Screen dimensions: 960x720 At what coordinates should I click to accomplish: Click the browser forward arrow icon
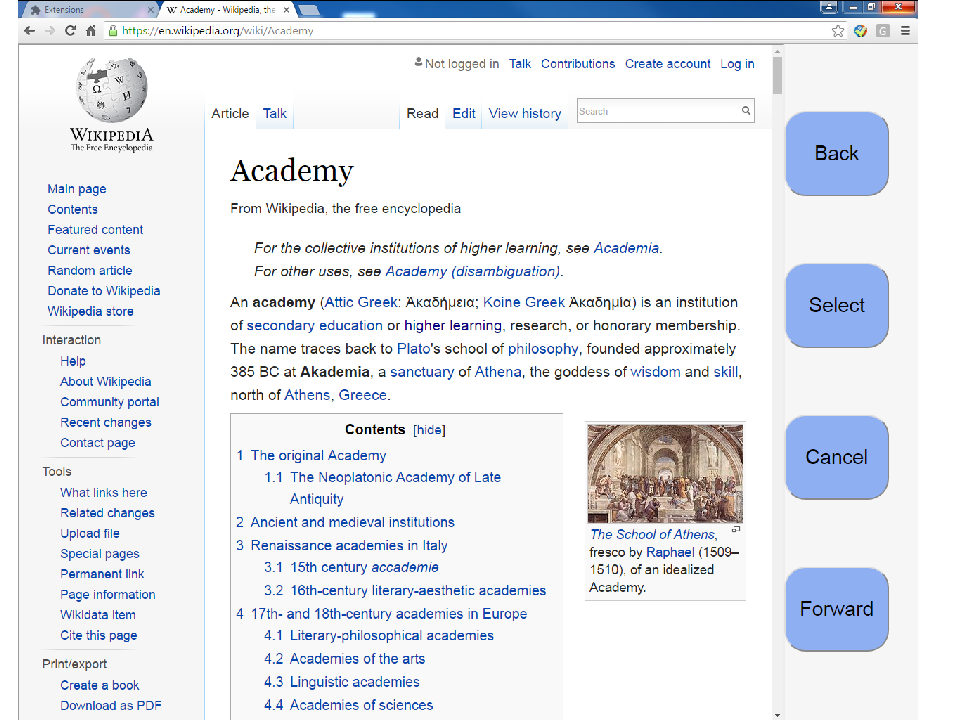50,31
